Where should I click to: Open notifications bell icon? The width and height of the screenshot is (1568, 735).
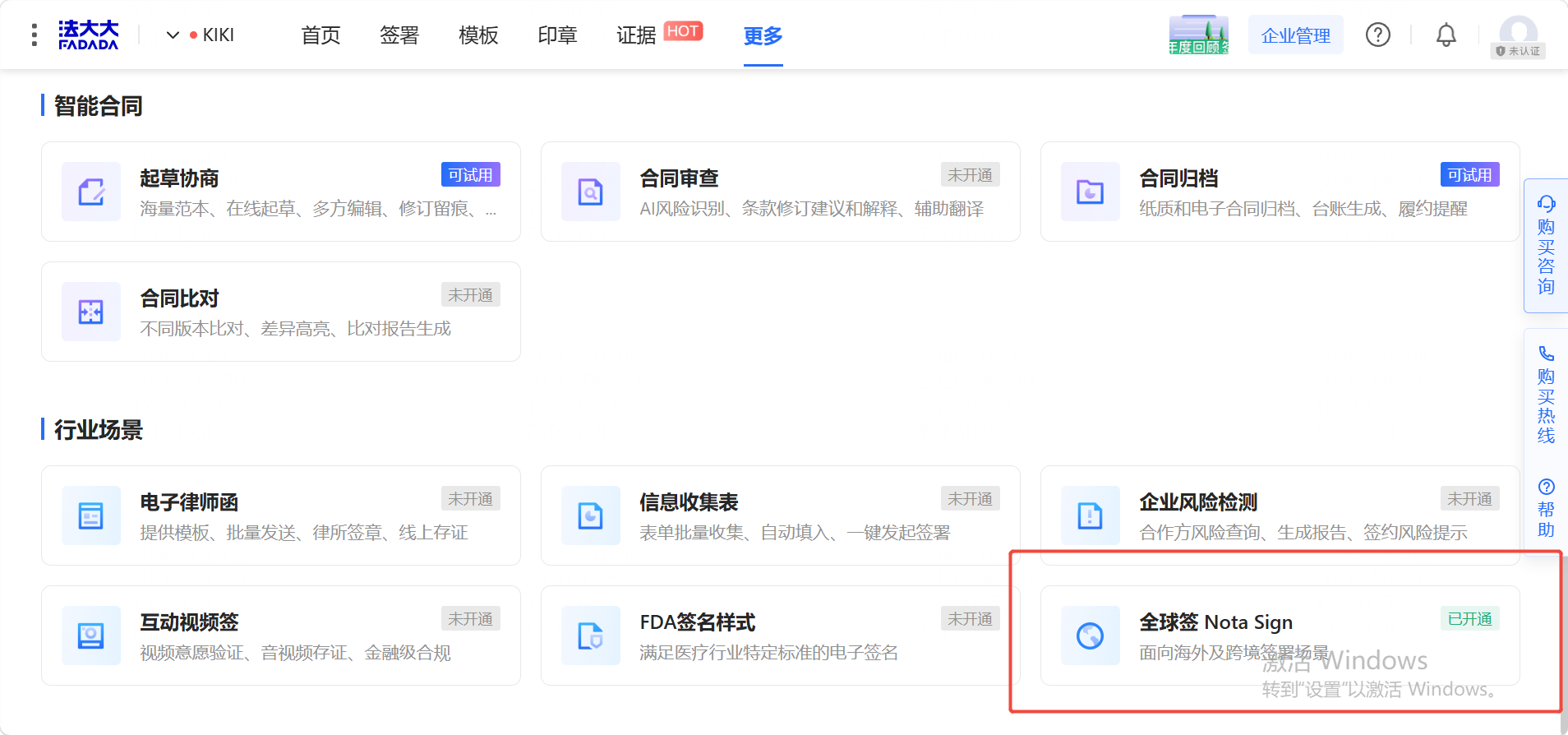click(1446, 35)
